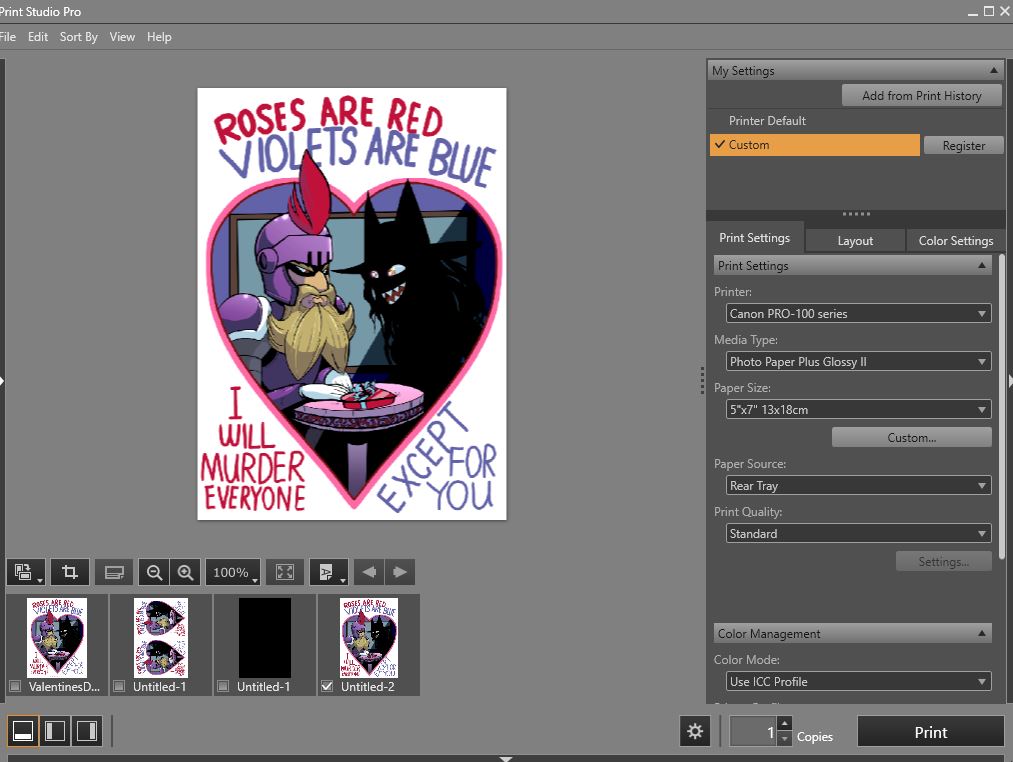Open the Help menu
This screenshot has width=1013, height=762.
coord(159,37)
